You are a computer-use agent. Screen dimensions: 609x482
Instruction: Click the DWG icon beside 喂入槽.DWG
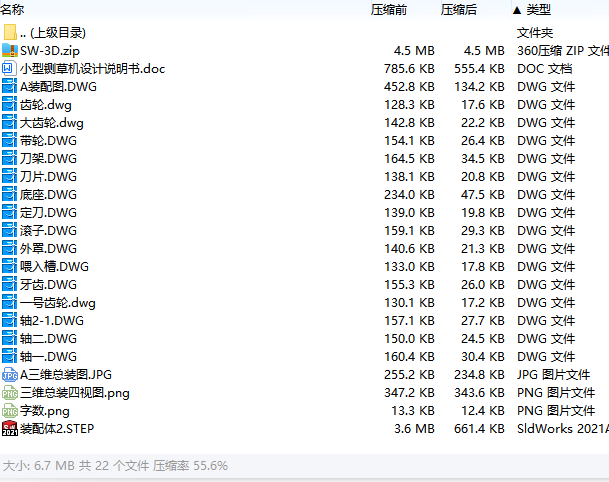[x=10, y=266]
